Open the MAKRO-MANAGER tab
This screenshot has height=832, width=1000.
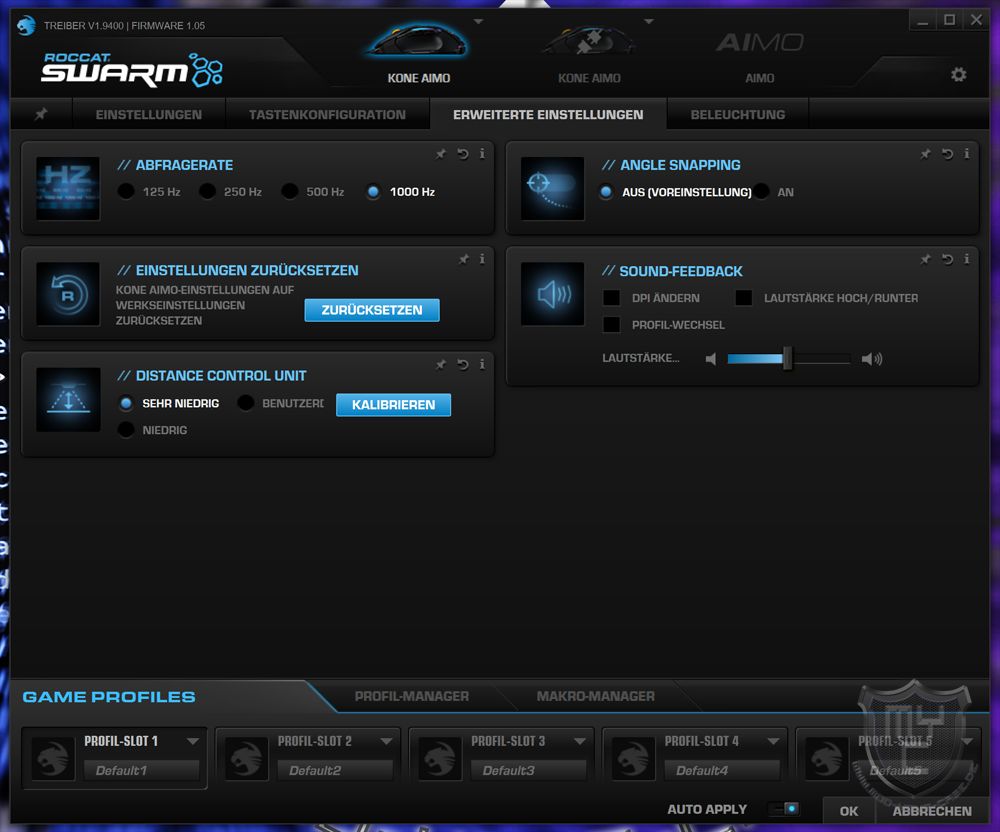[596, 696]
